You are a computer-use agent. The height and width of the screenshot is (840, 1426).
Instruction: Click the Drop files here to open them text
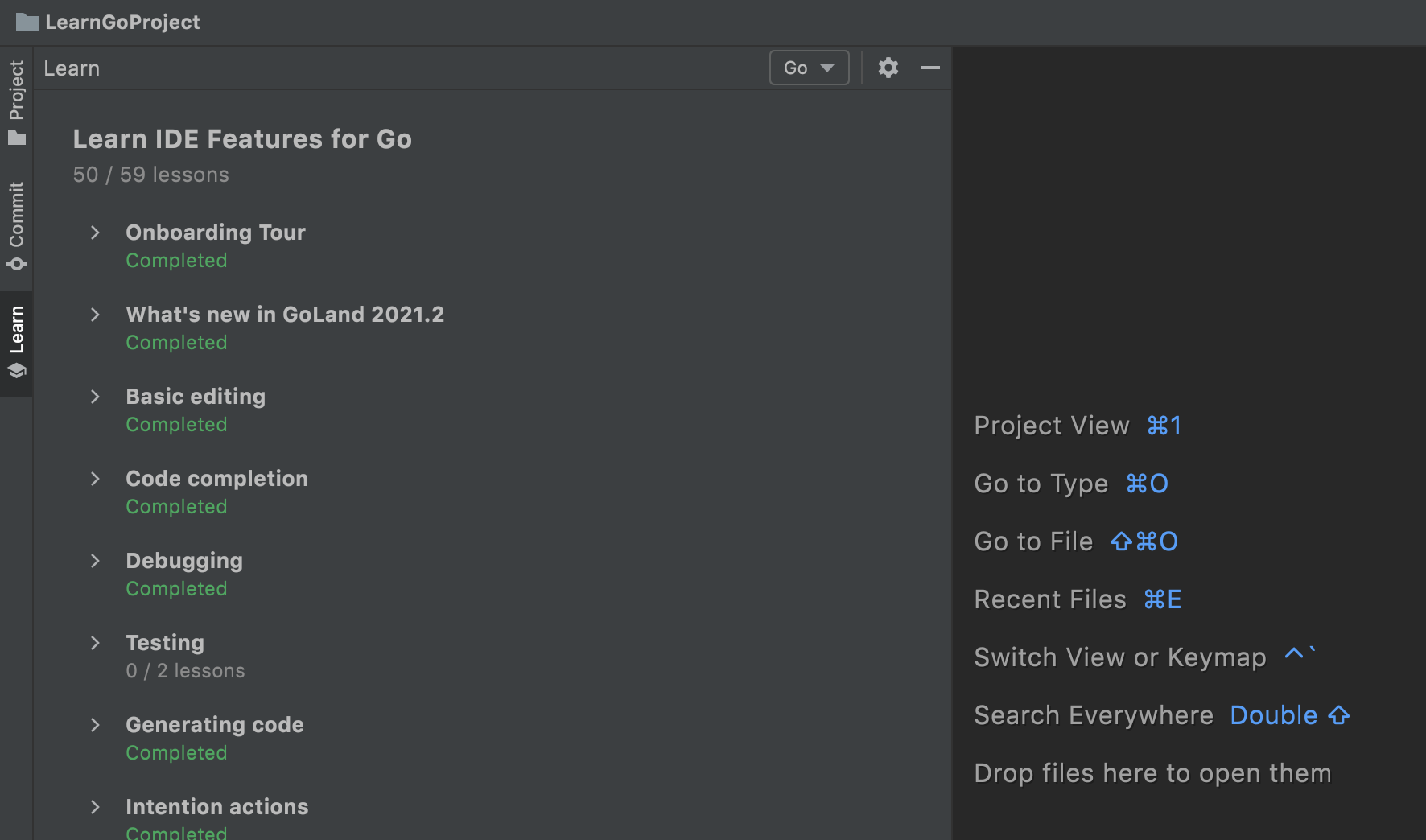(1152, 773)
